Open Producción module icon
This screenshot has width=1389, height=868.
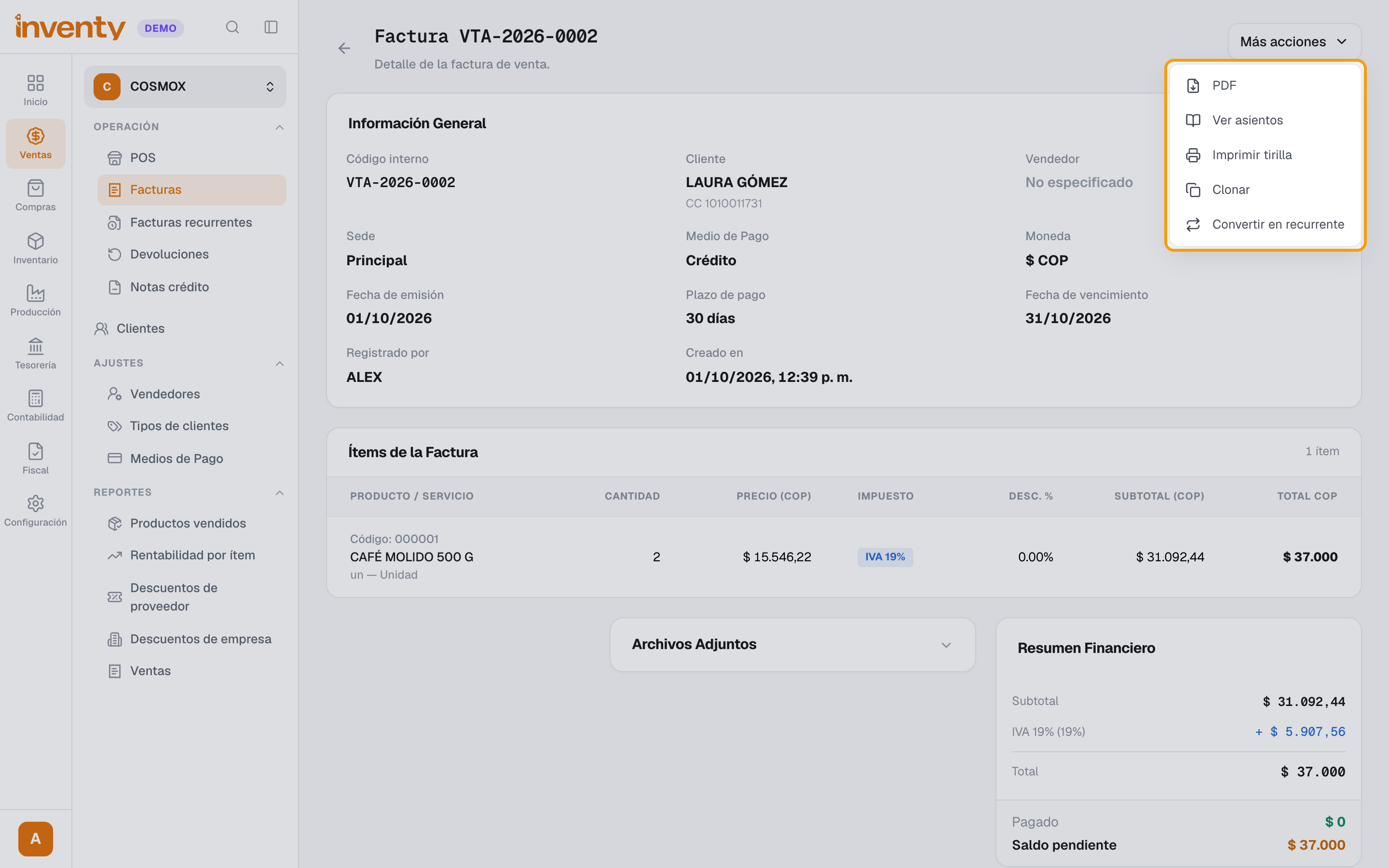[x=36, y=300]
